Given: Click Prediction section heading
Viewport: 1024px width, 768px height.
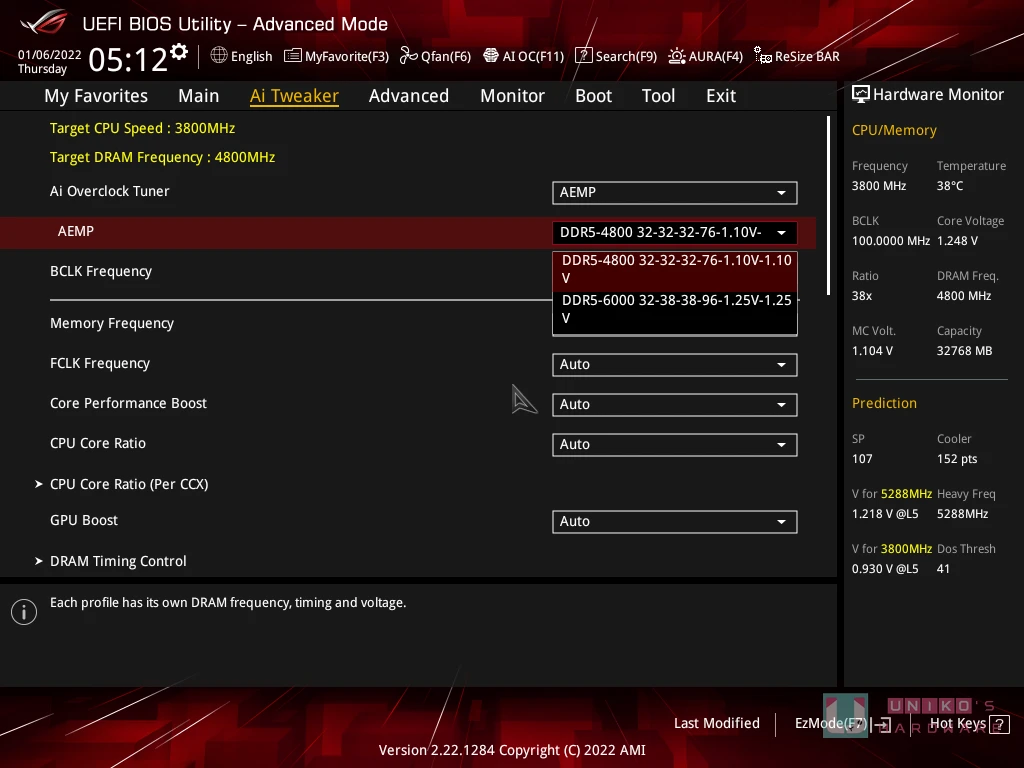Looking at the screenshot, I should pos(884,403).
